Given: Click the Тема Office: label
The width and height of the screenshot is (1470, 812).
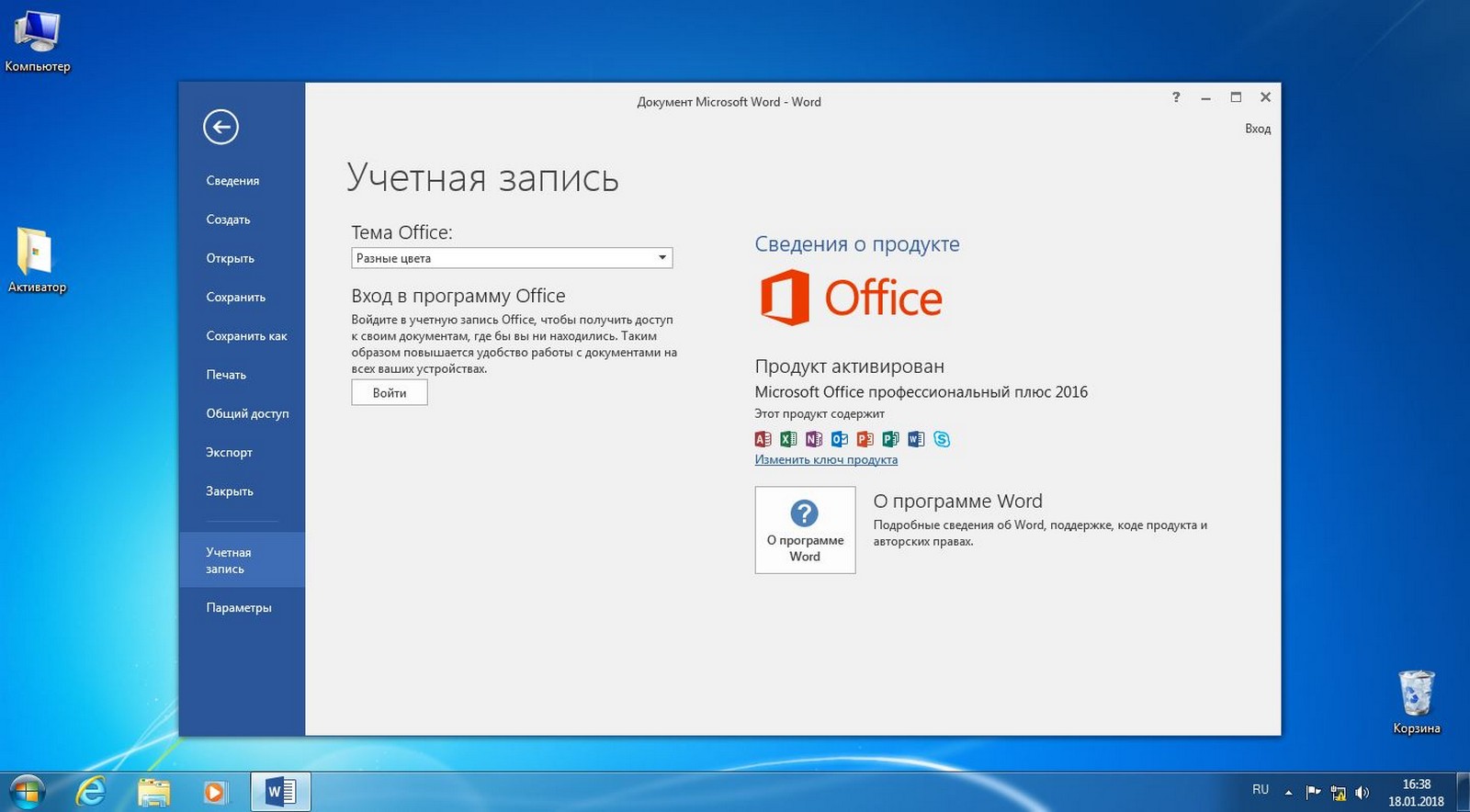Looking at the screenshot, I should click(401, 232).
